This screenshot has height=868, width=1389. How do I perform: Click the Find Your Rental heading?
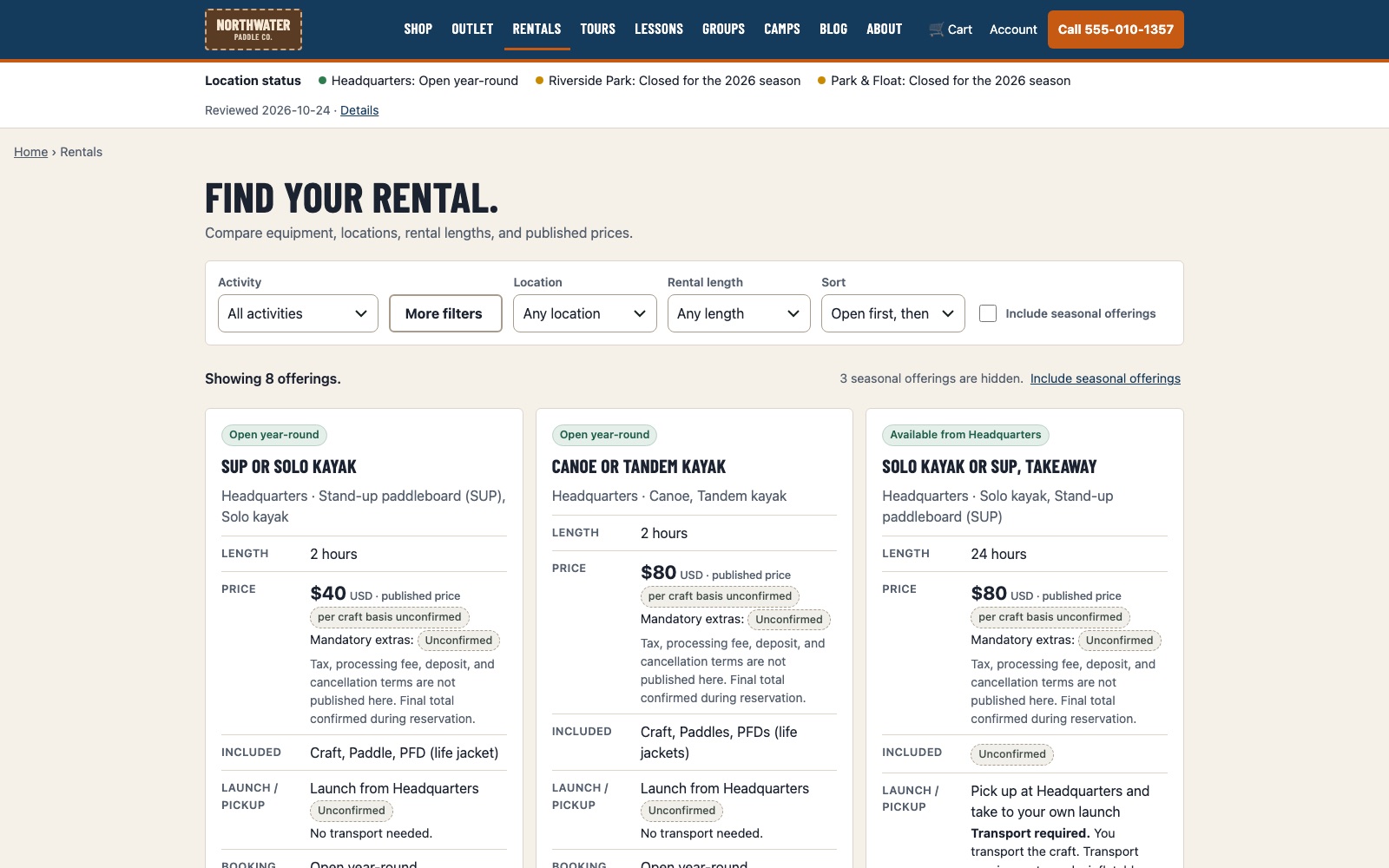[352, 198]
